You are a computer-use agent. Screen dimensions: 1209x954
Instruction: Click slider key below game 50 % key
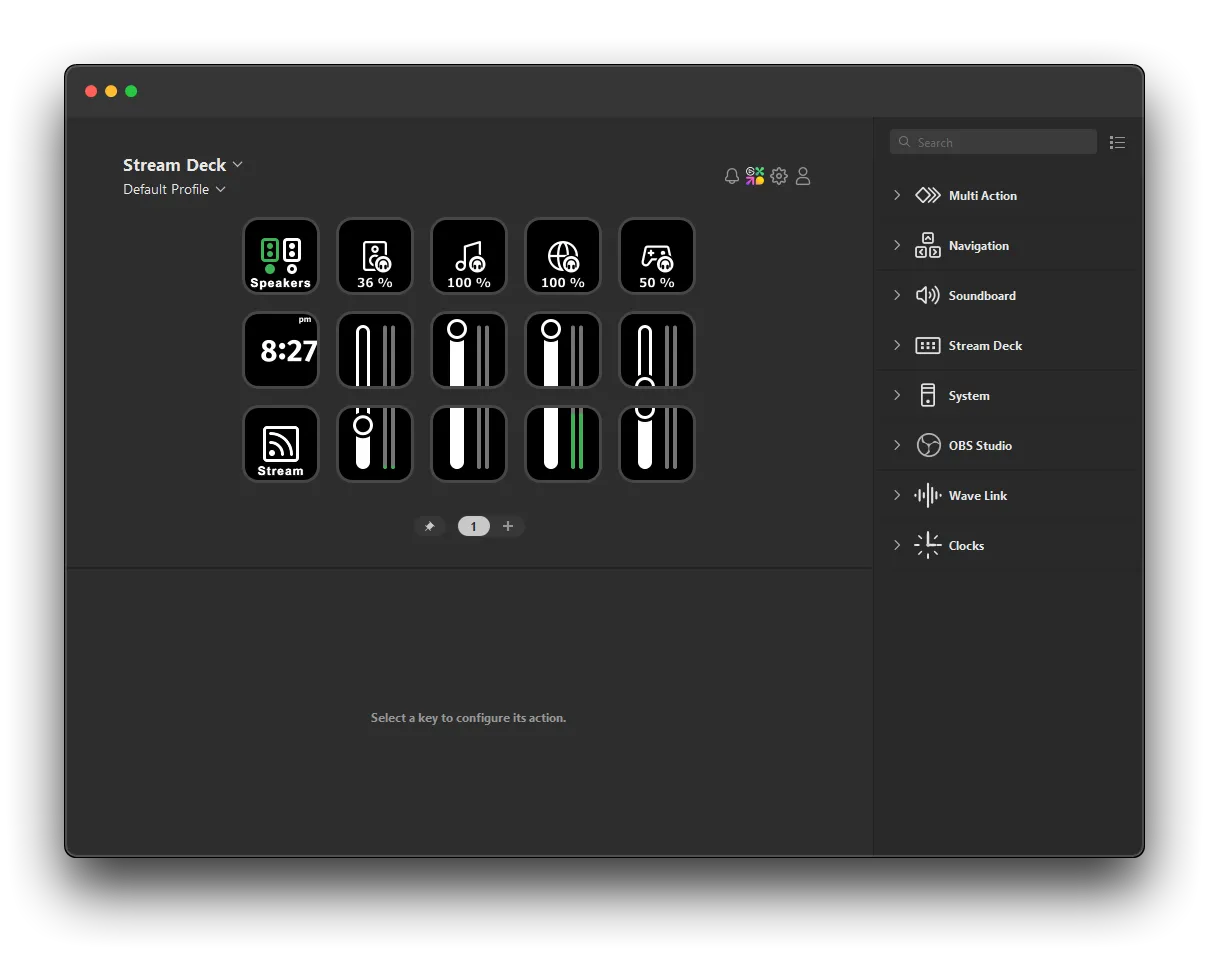pos(657,350)
